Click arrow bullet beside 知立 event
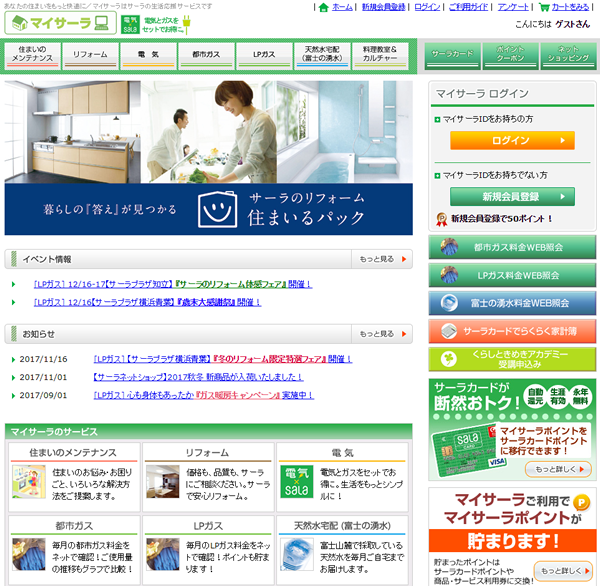This screenshot has width=600, height=586. coord(14,284)
